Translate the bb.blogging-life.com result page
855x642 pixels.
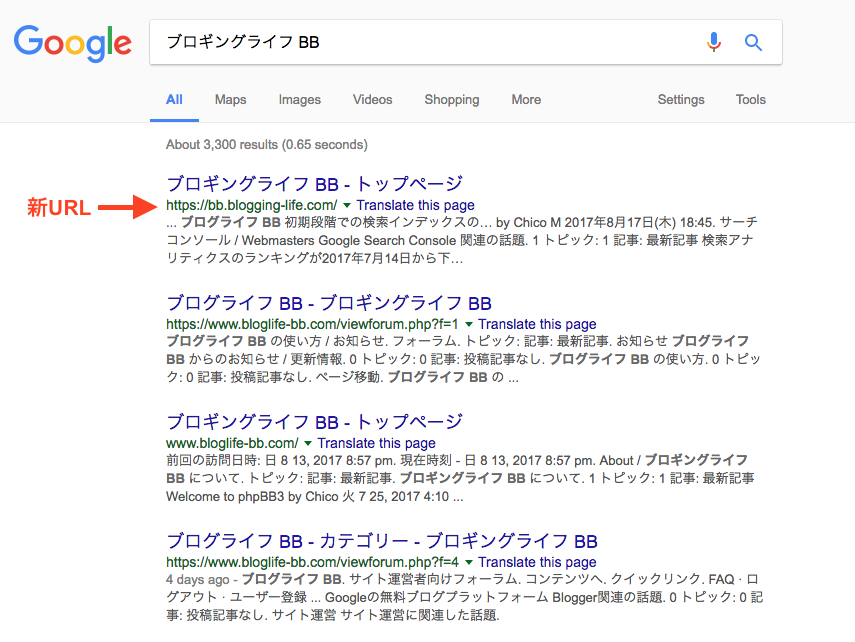tap(416, 206)
